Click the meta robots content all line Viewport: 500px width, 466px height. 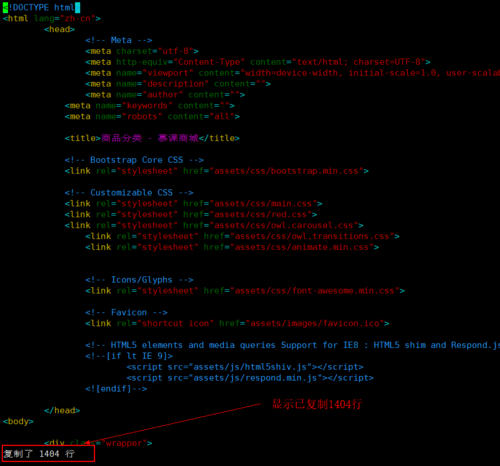[x=152, y=117]
